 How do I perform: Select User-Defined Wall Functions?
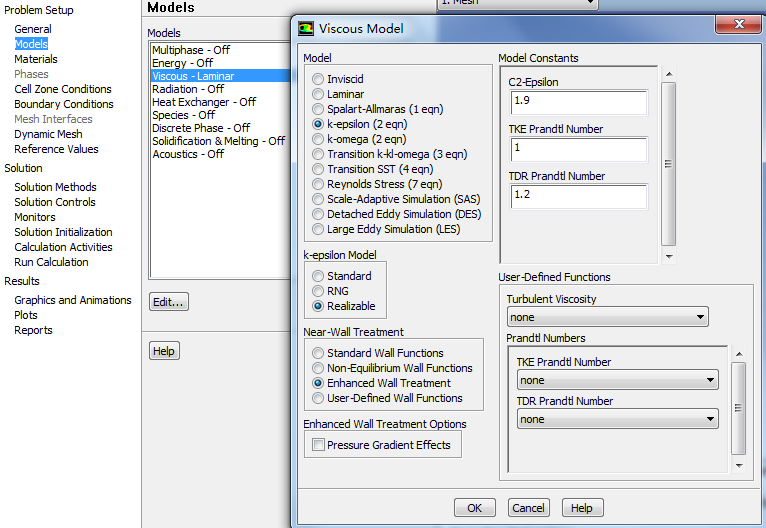click(x=318, y=398)
